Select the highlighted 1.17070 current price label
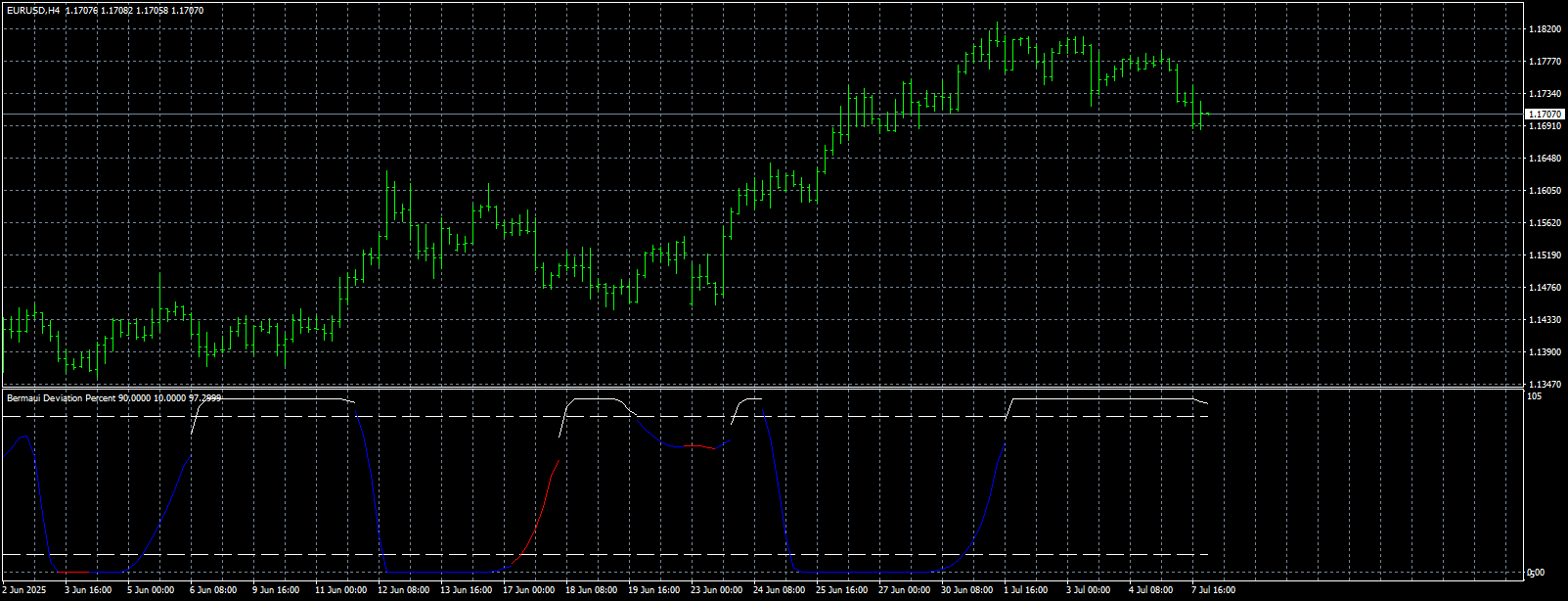 coord(1545,115)
